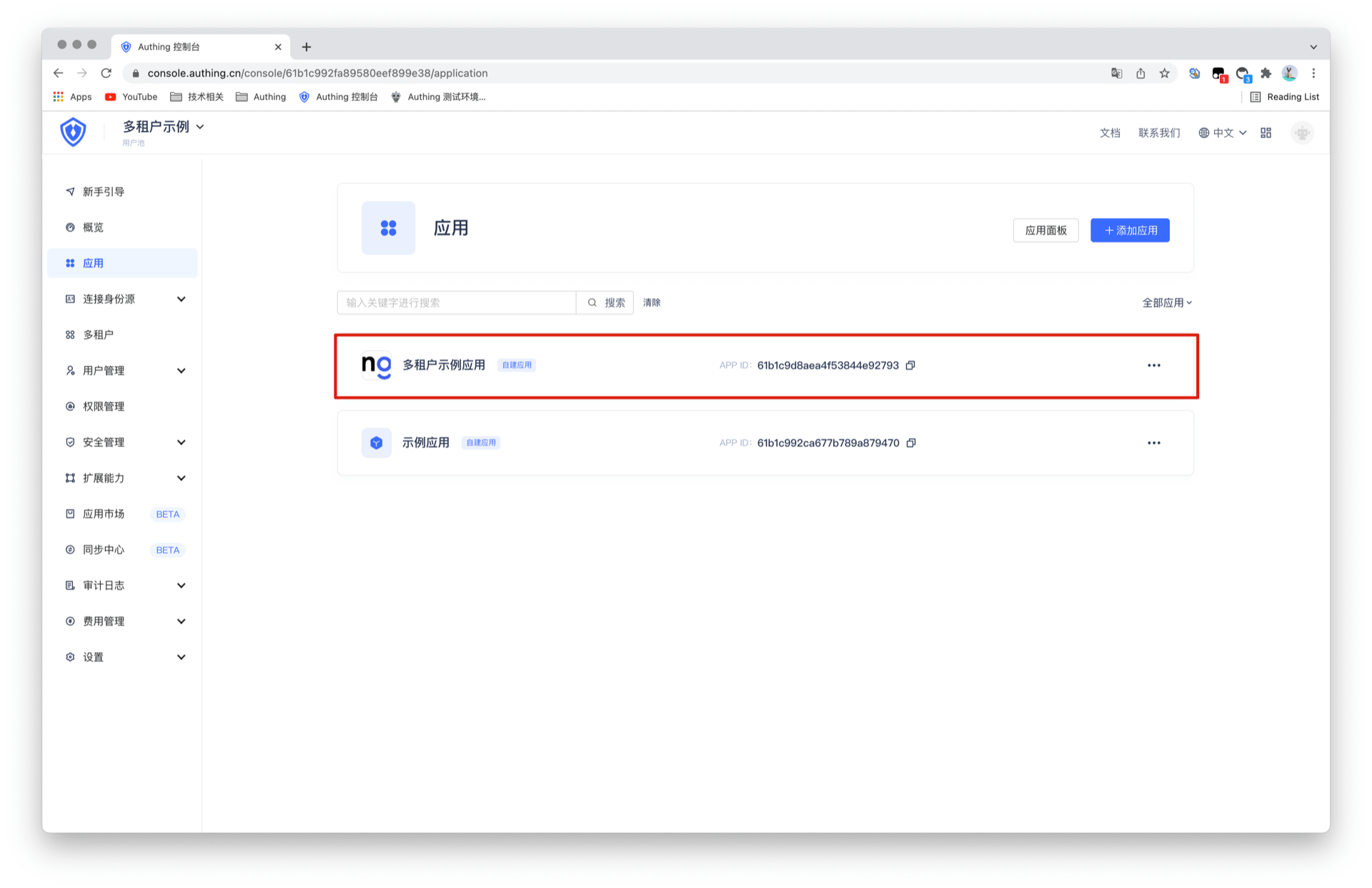Open more options menu for 示例应用
1372x888 pixels.
click(x=1153, y=443)
